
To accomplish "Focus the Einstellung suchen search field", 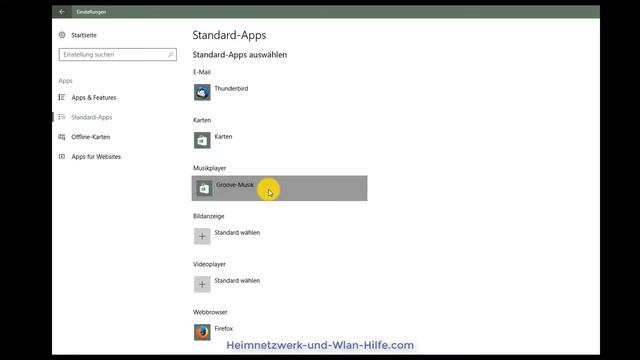I will pyautogui.click(x=118, y=55).
